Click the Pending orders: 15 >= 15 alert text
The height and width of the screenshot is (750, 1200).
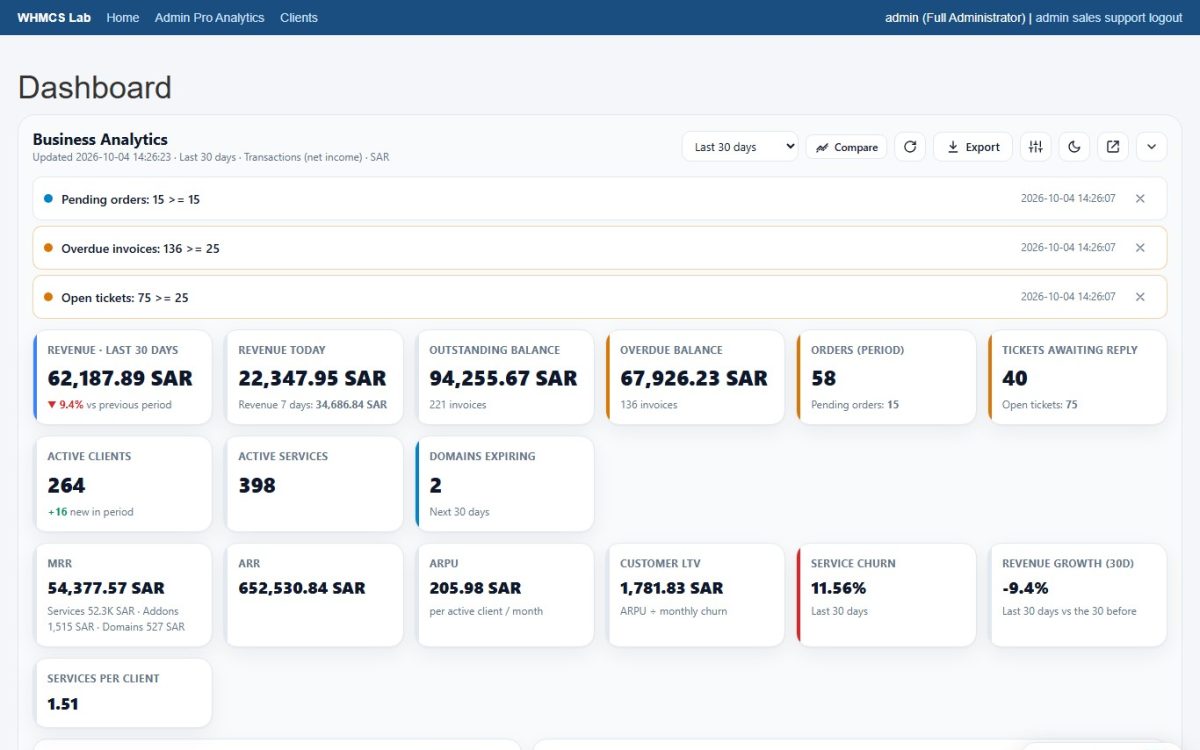[130, 199]
